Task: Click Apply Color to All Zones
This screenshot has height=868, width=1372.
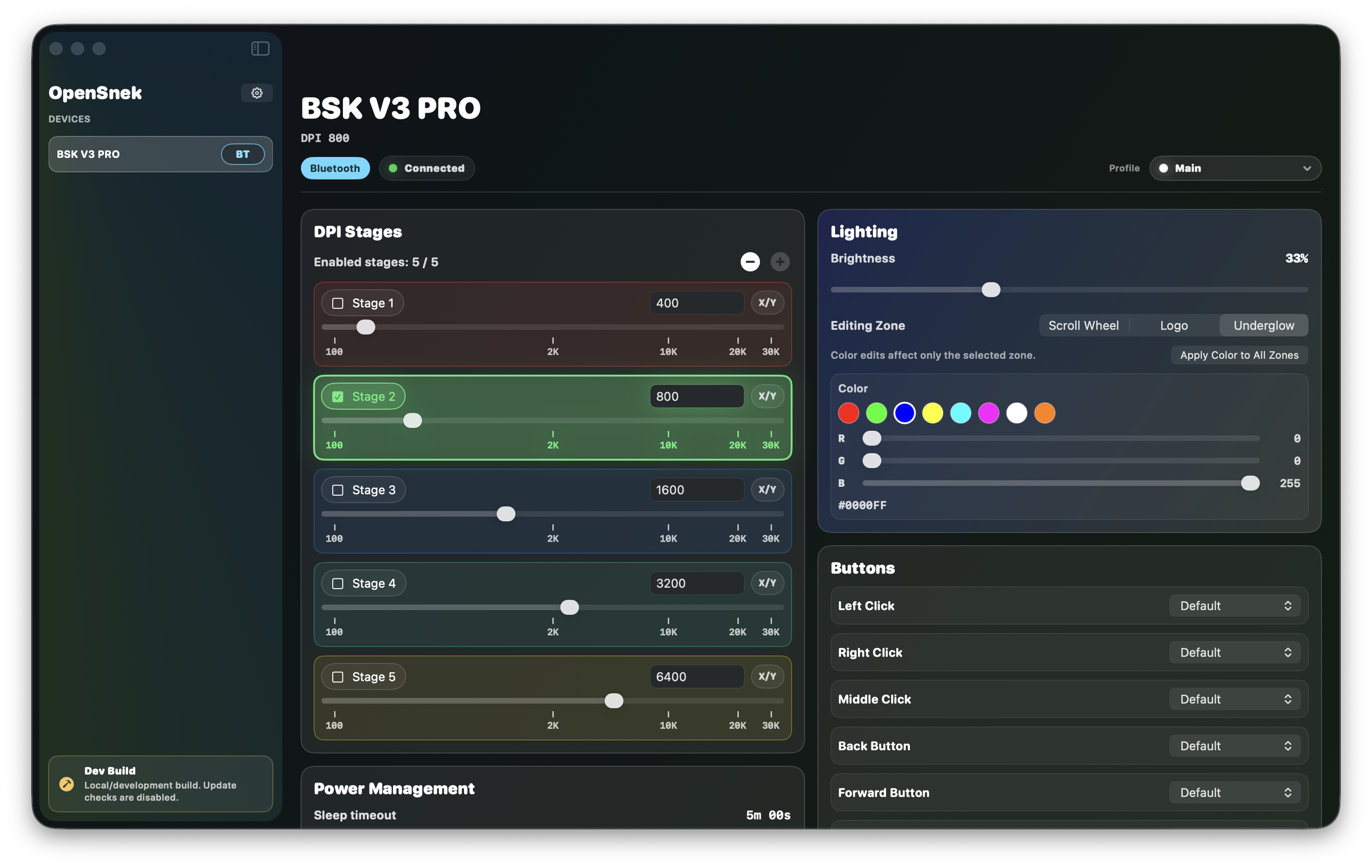Action: pos(1239,355)
